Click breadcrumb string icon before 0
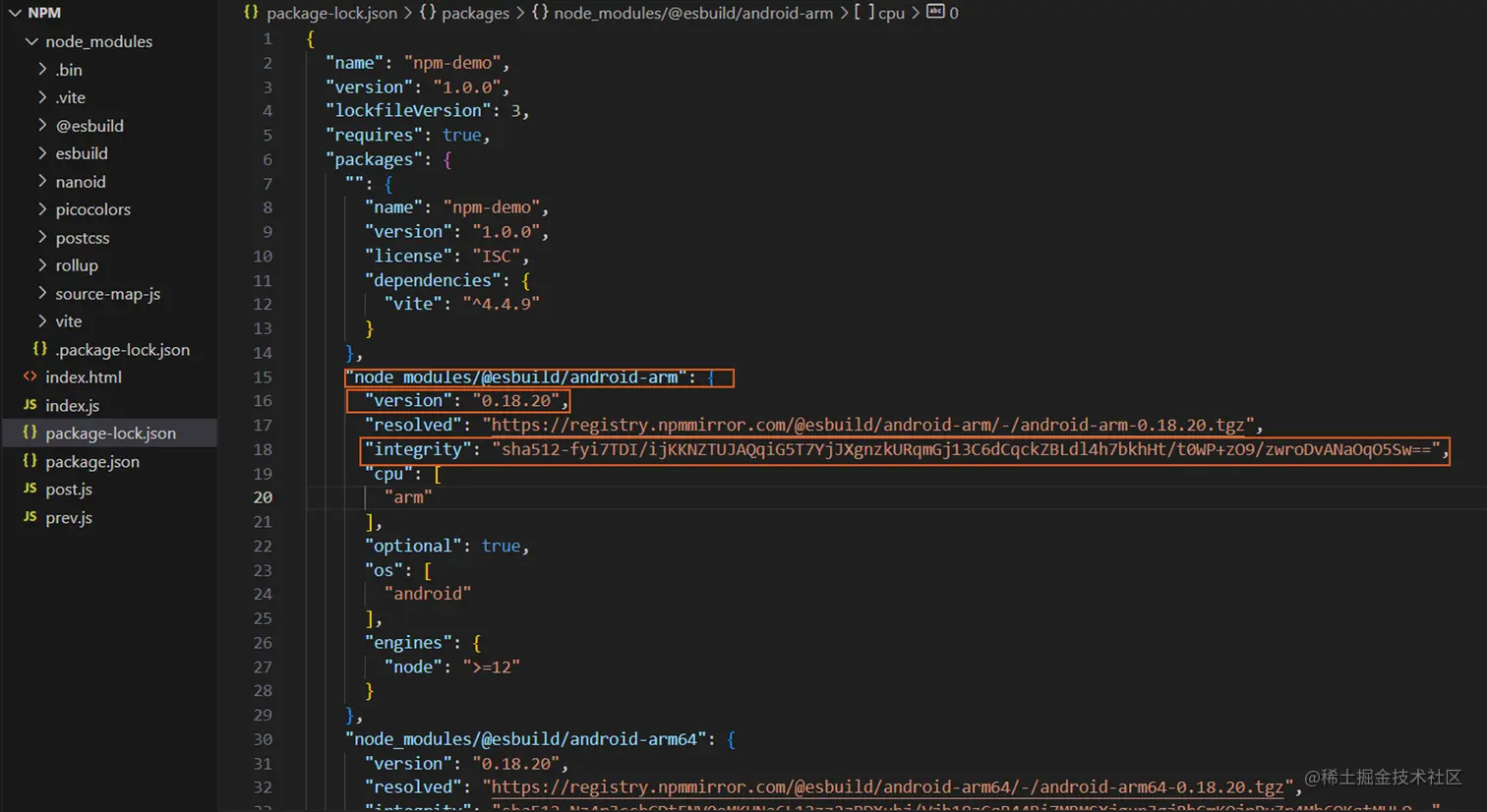The width and height of the screenshot is (1487, 812). (935, 12)
